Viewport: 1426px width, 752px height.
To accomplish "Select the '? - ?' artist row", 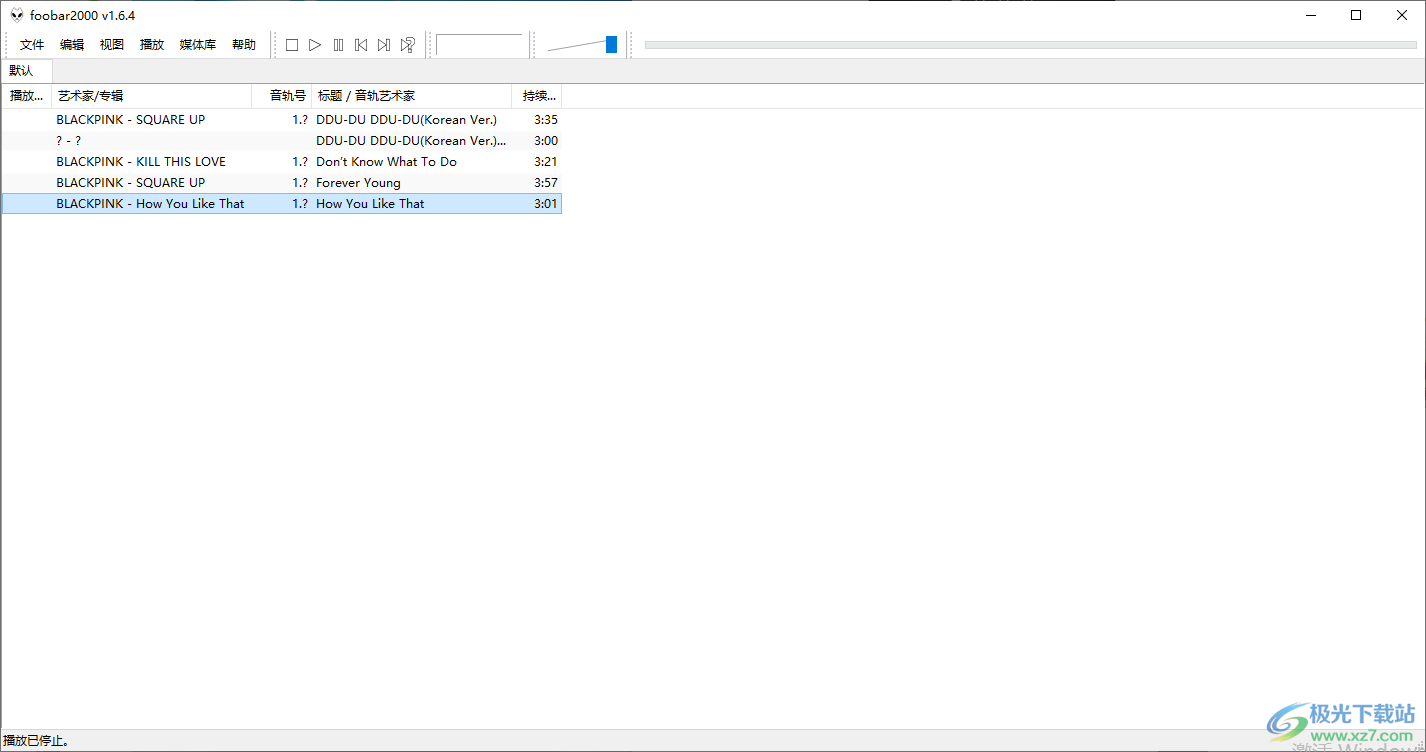I will pyautogui.click(x=282, y=141).
